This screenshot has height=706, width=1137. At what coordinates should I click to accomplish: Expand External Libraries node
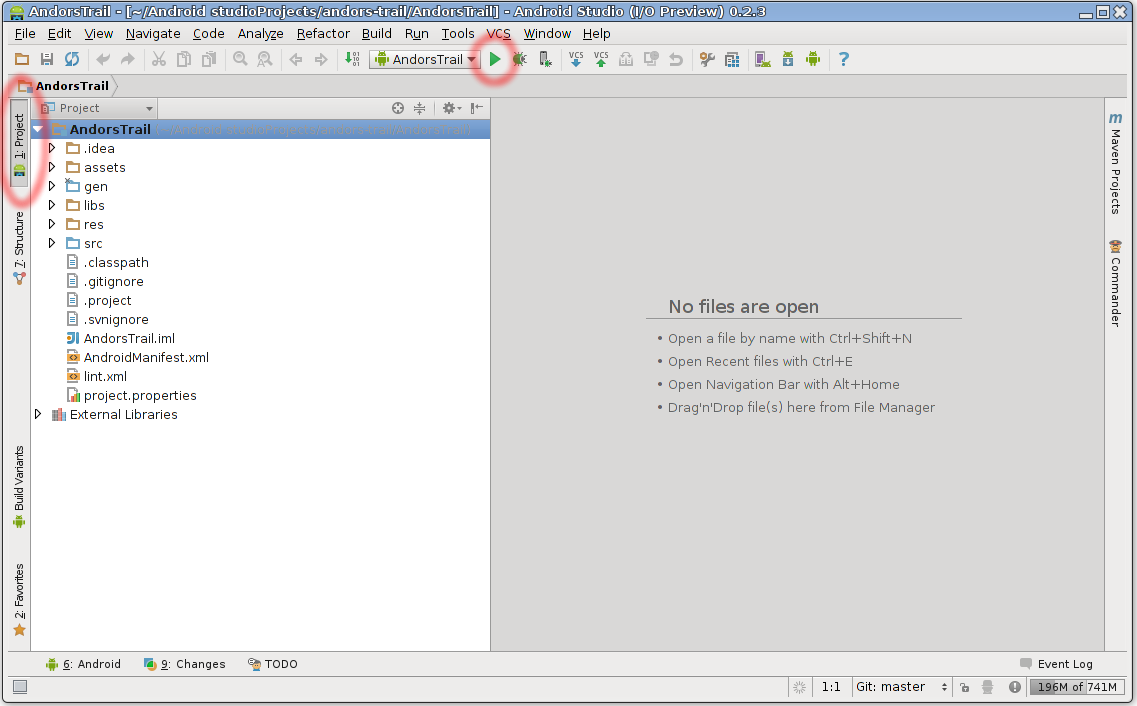[x=38, y=414]
